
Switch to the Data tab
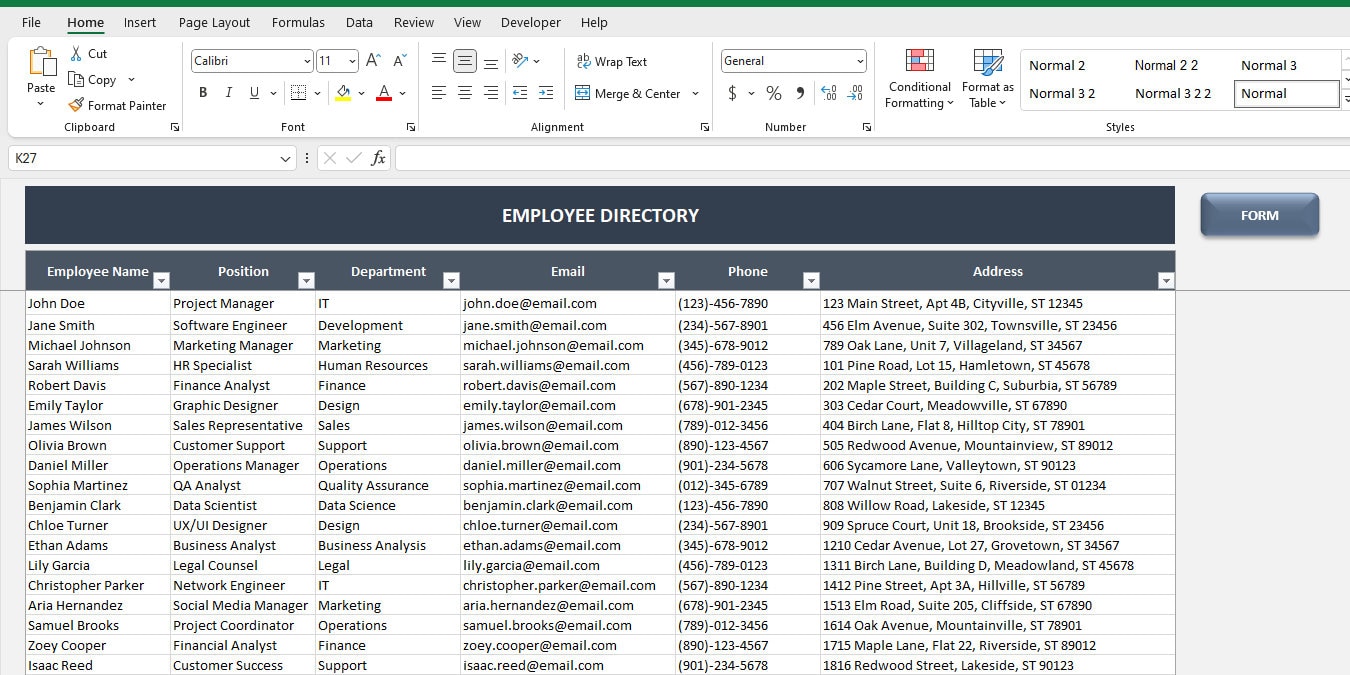pyautogui.click(x=359, y=22)
